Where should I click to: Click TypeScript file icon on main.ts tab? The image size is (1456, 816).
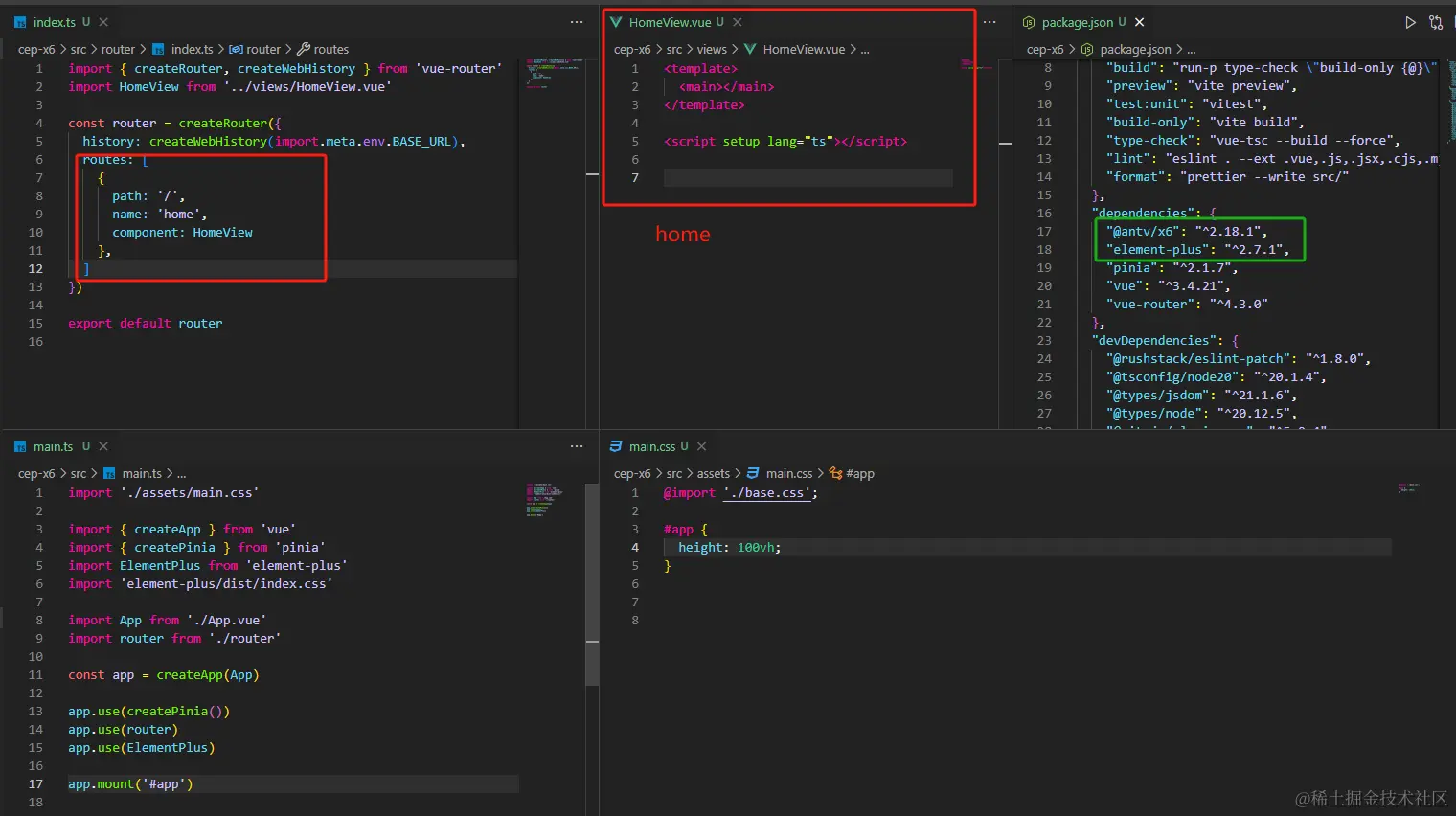pos(21,446)
